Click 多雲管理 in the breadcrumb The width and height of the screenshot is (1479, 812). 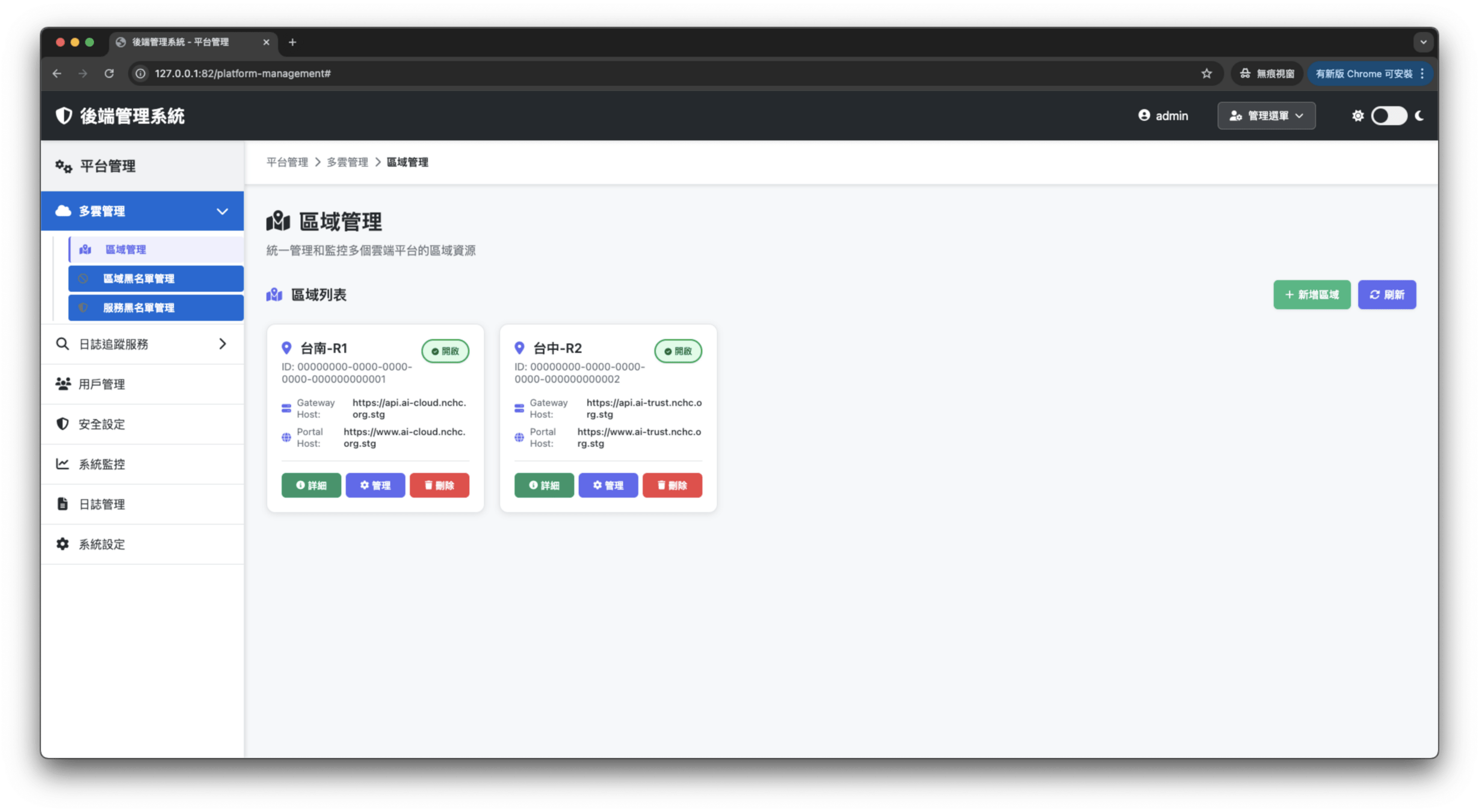click(x=347, y=162)
